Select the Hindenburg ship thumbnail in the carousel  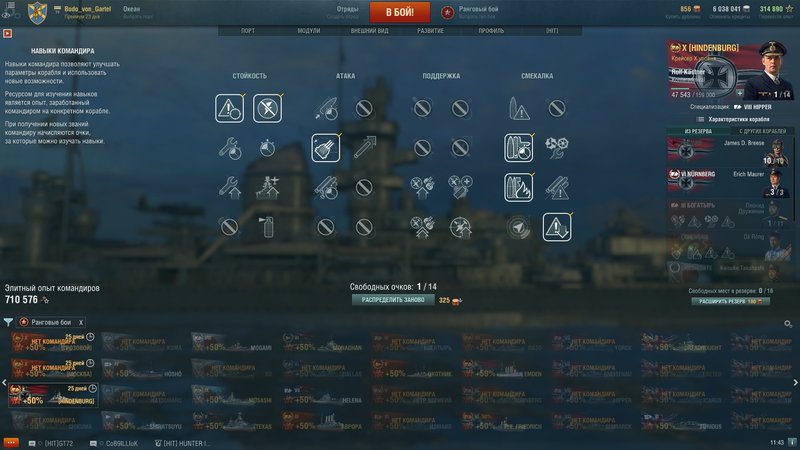click(x=53, y=395)
